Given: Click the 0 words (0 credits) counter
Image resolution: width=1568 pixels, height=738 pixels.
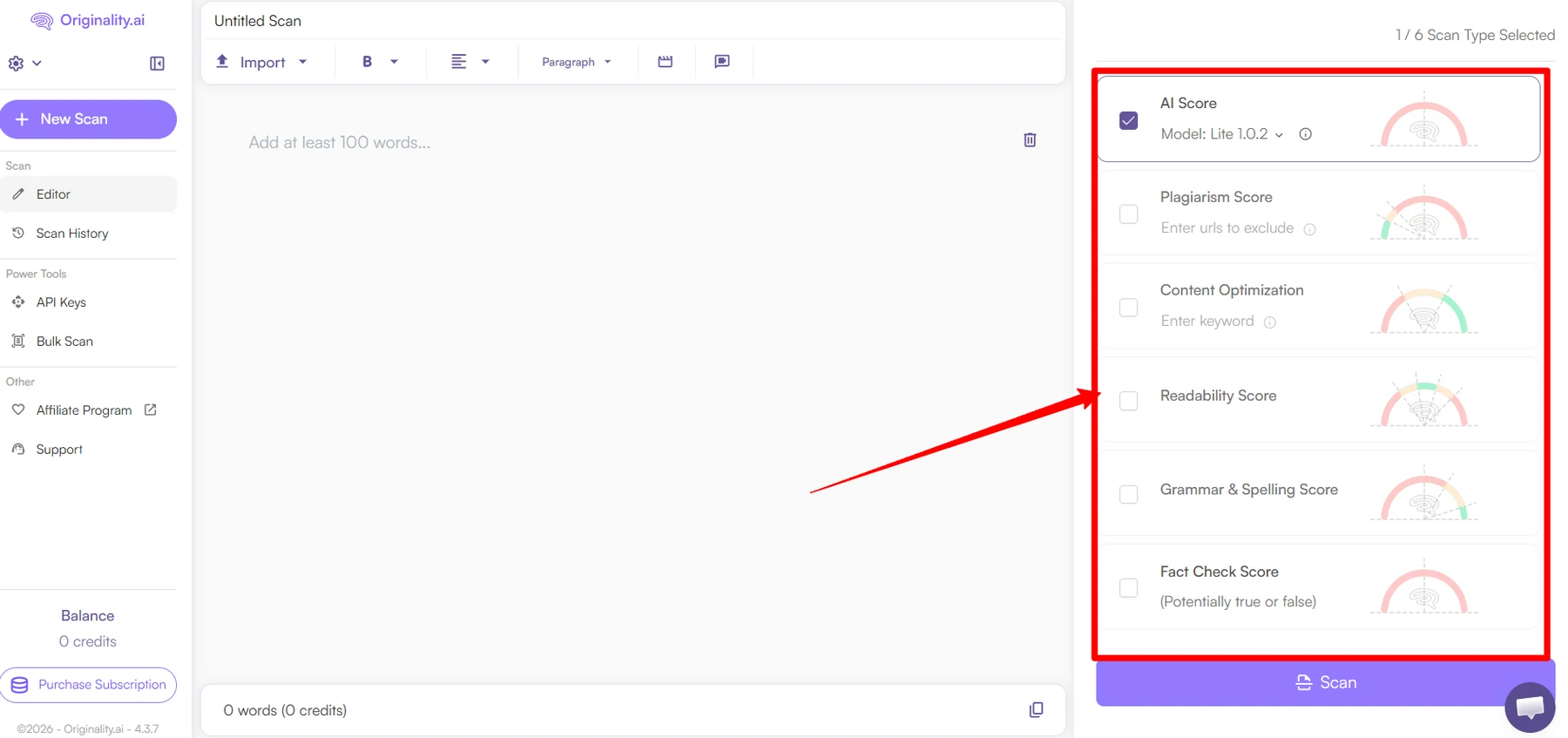Looking at the screenshot, I should [x=285, y=710].
